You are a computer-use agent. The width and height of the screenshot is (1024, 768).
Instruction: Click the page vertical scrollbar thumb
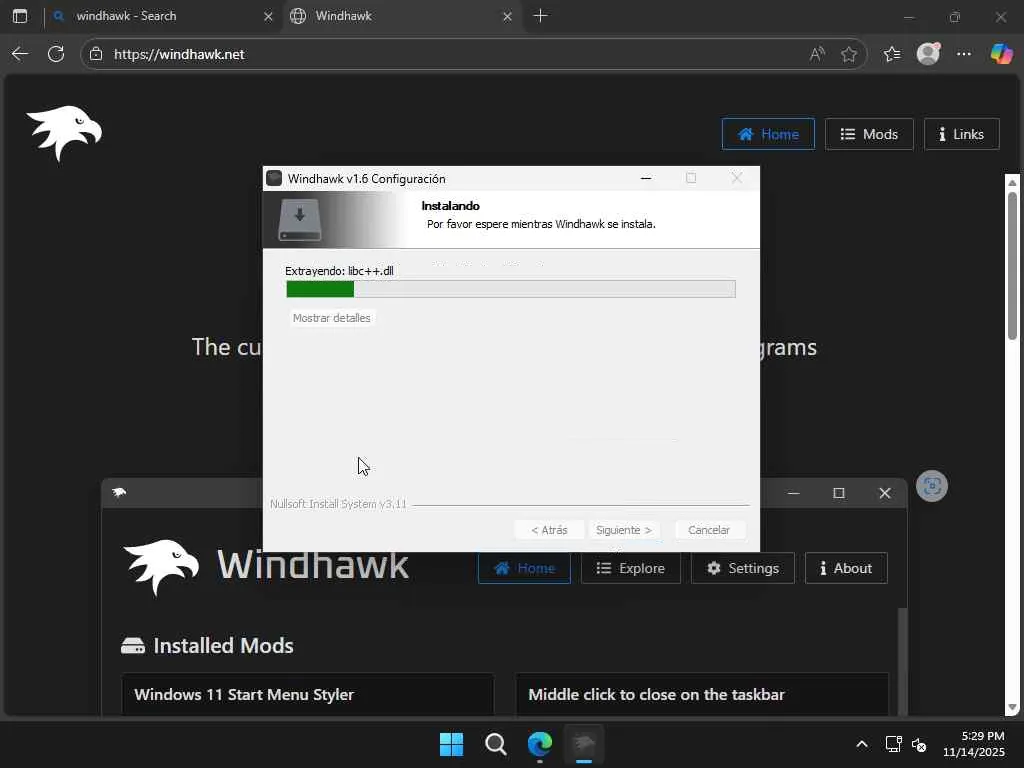click(1012, 264)
